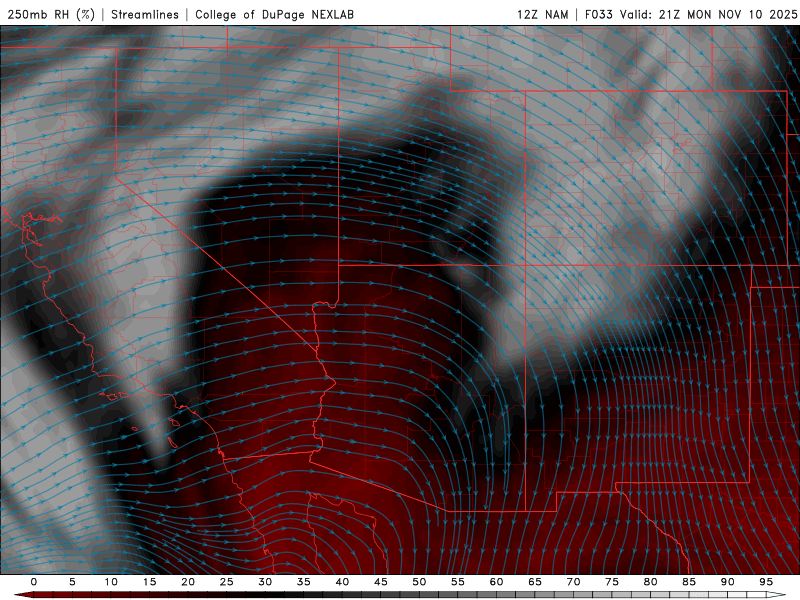Click the '10' value on the color scale
800x600 pixels.
click(111, 582)
